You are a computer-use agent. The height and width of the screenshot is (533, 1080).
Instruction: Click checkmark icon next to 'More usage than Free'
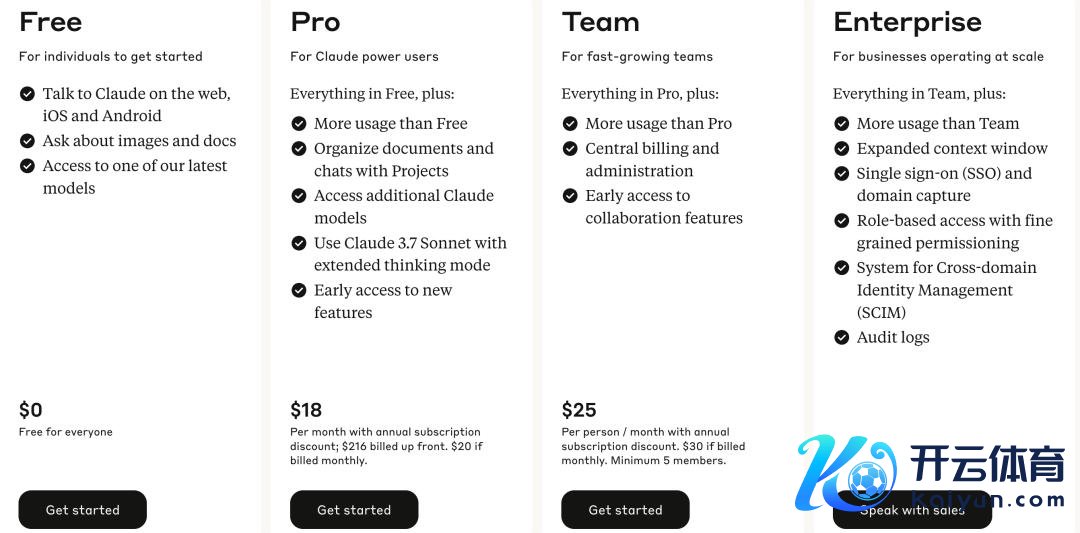(299, 124)
